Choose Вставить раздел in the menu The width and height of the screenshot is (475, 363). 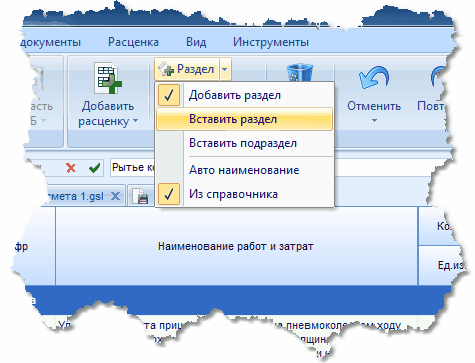coord(245,119)
